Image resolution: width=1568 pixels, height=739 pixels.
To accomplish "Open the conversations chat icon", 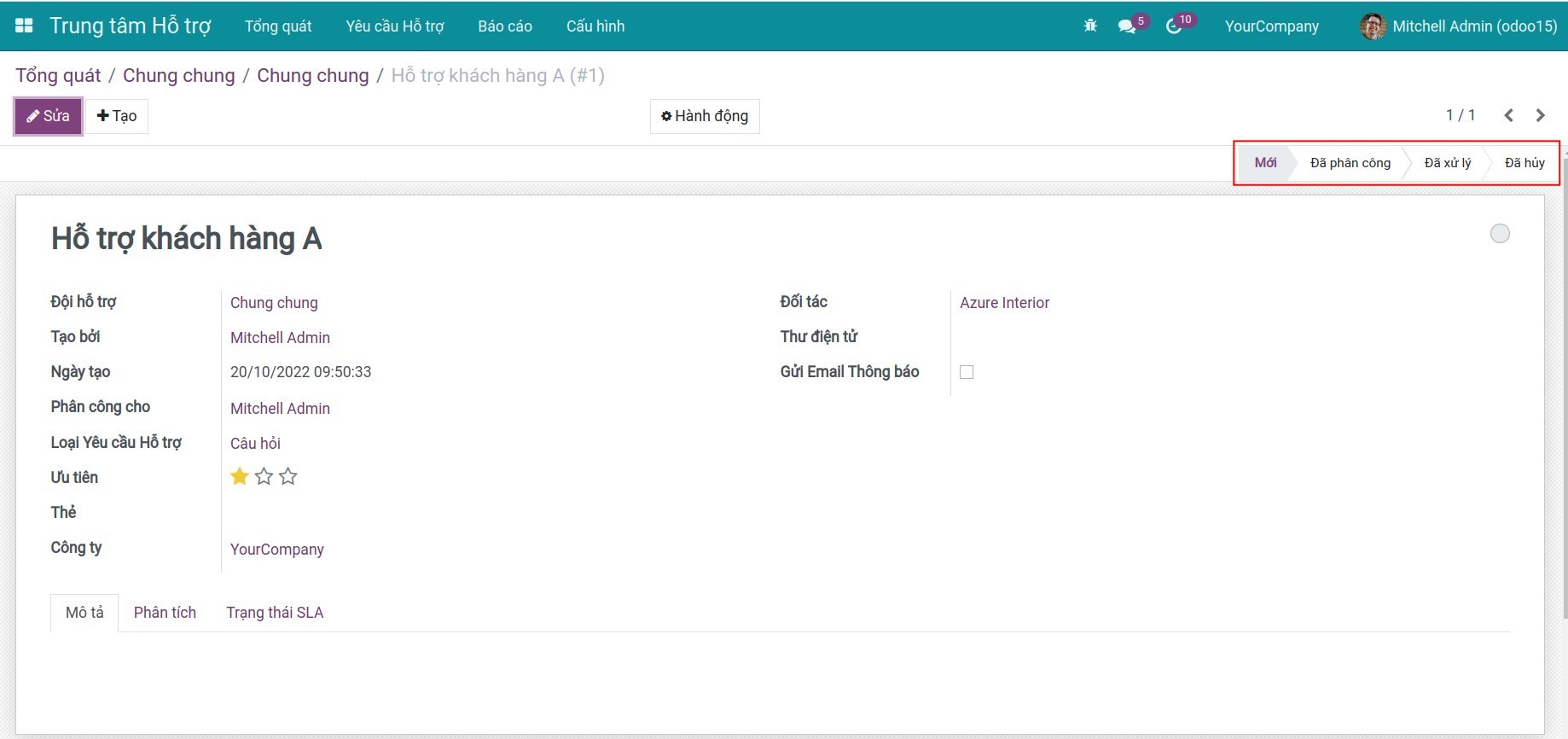I will [1127, 26].
